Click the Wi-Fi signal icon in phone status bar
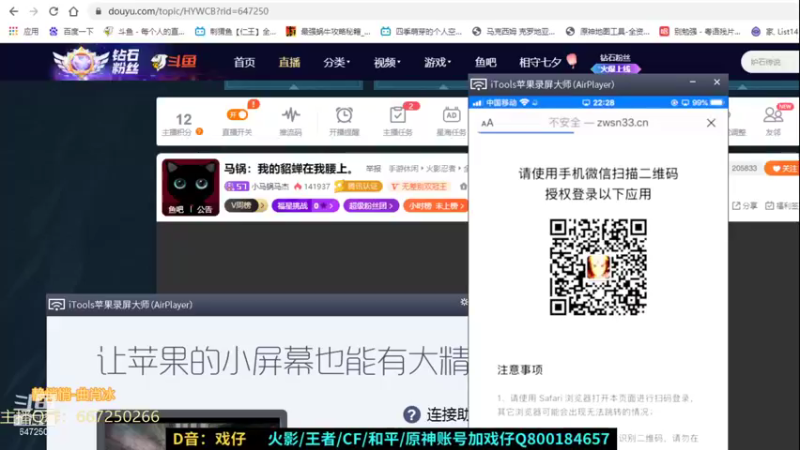The image size is (800, 450). 524,103
